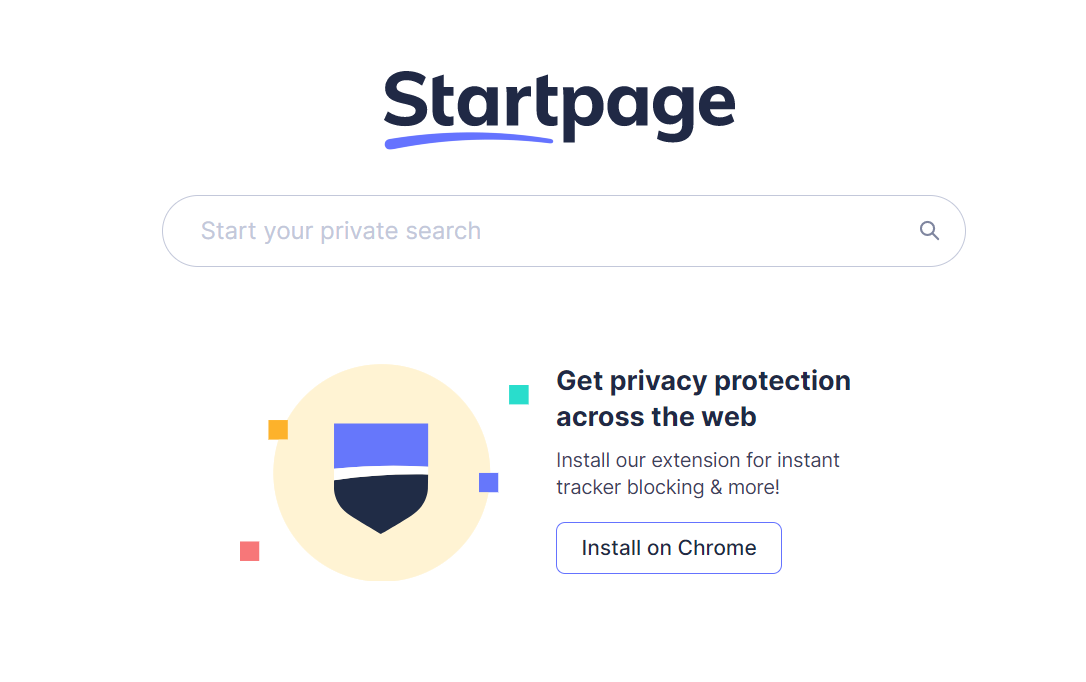Click the "across the web" heading line

(x=656, y=417)
